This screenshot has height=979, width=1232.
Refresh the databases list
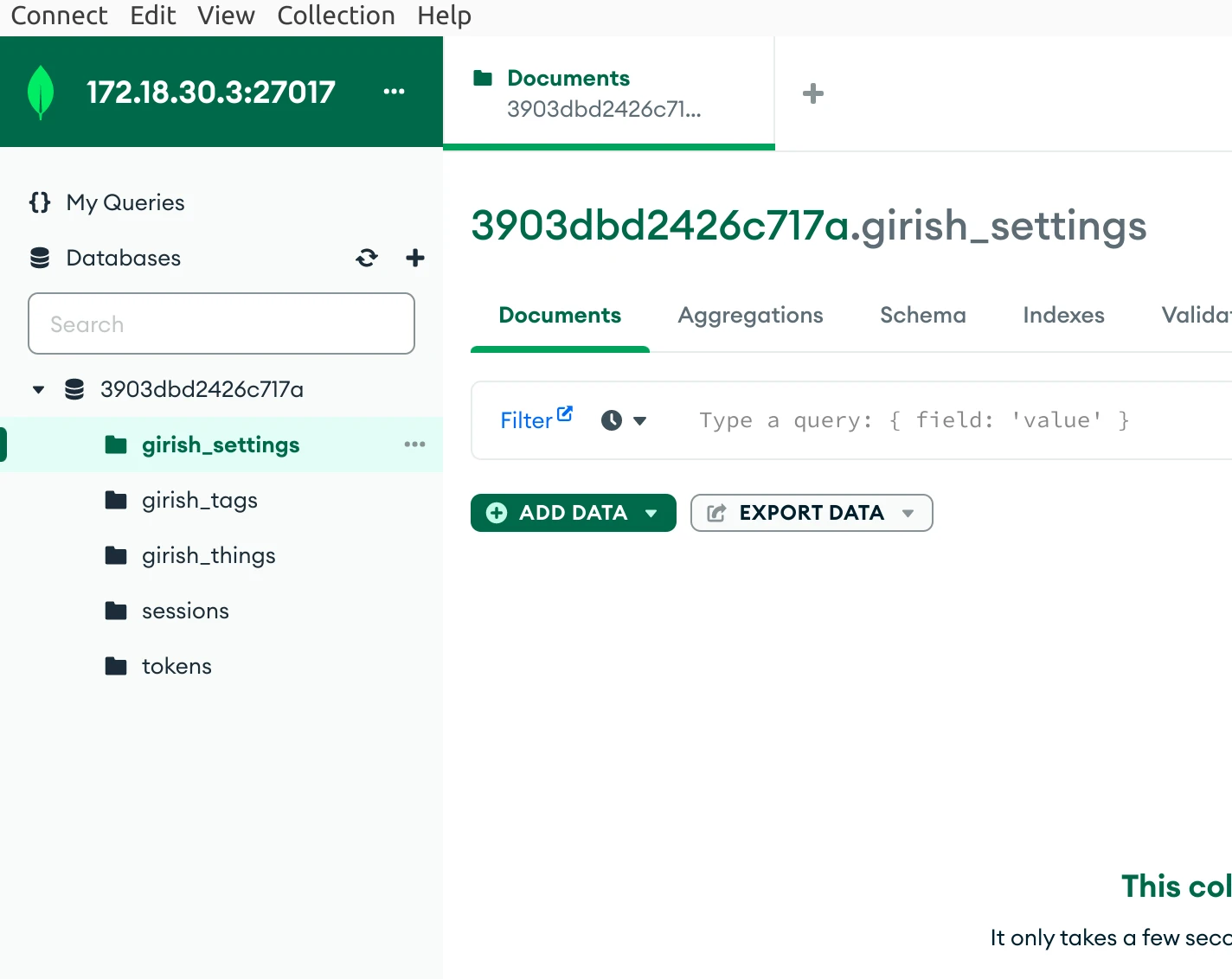tap(367, 258)
